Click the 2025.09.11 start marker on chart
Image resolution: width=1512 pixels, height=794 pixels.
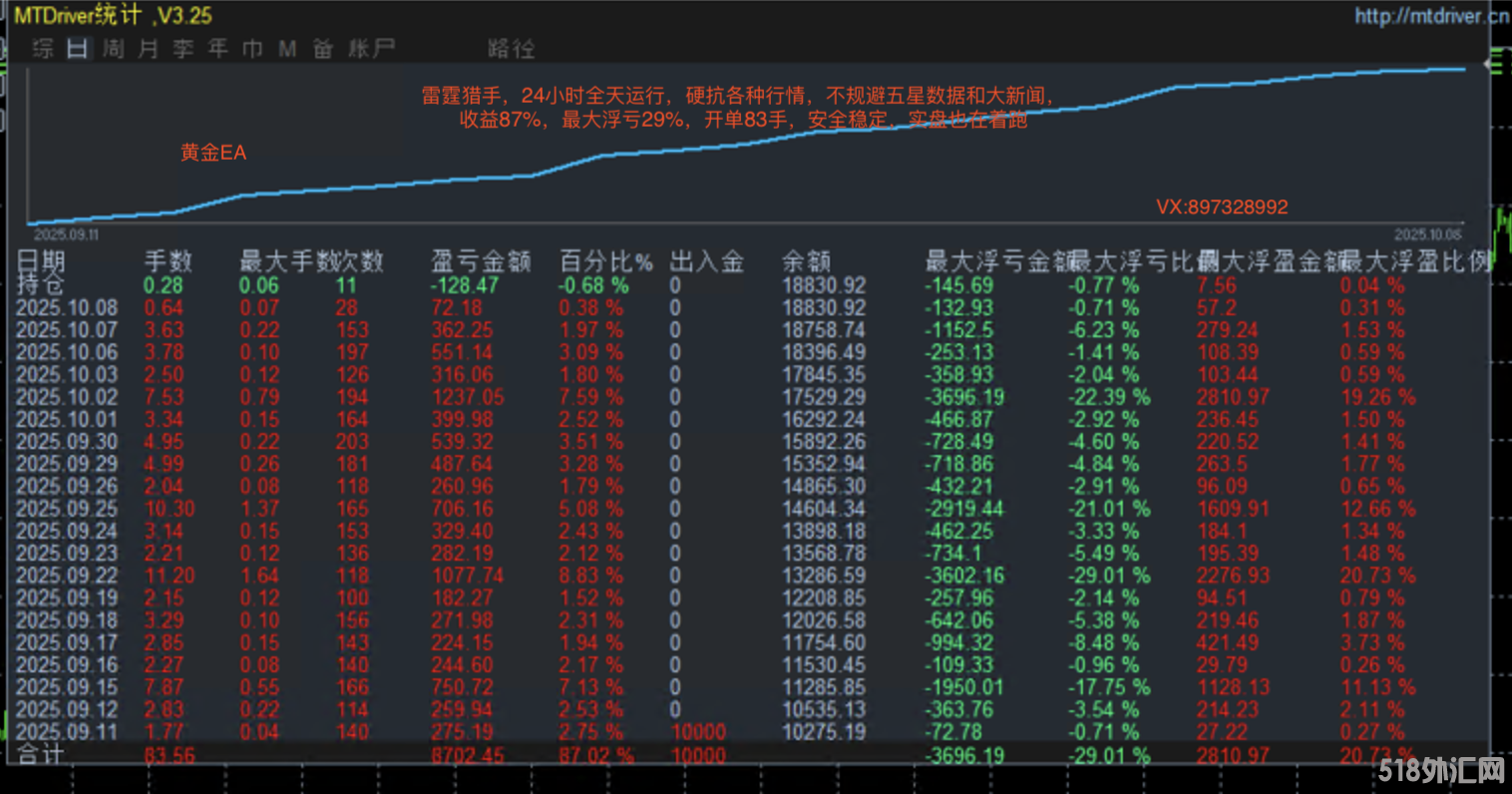coord(66,235)
